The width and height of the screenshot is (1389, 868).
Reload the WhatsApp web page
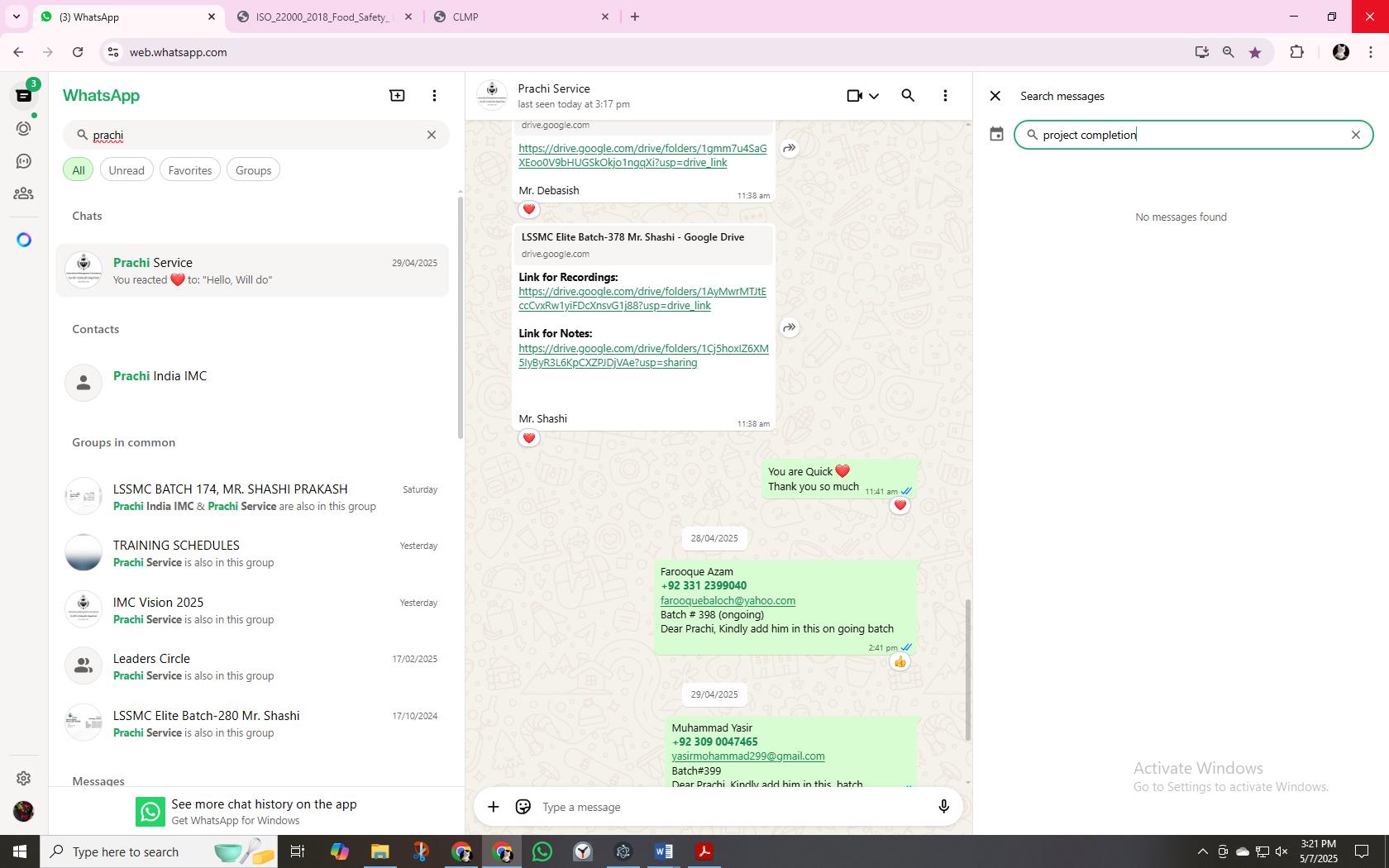[x=78, y=52]
